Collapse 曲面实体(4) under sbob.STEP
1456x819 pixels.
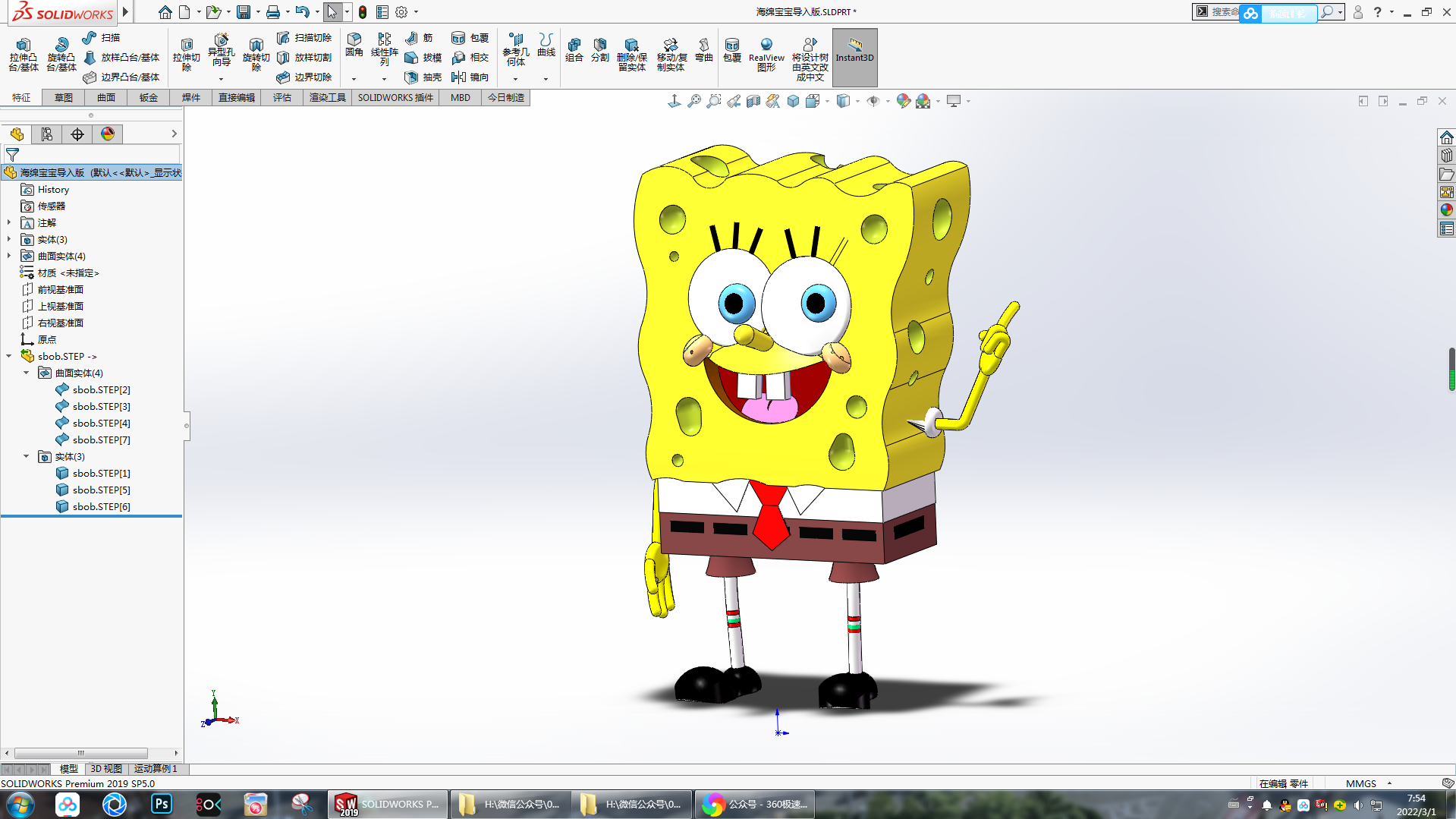(x=27, y=373)
